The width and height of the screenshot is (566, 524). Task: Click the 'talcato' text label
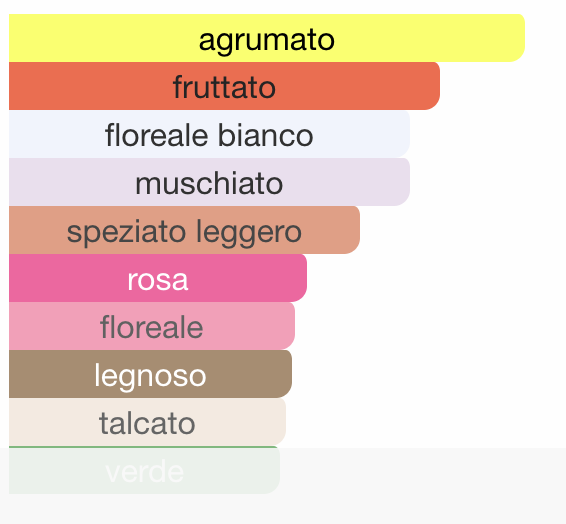tap(147, 423)
